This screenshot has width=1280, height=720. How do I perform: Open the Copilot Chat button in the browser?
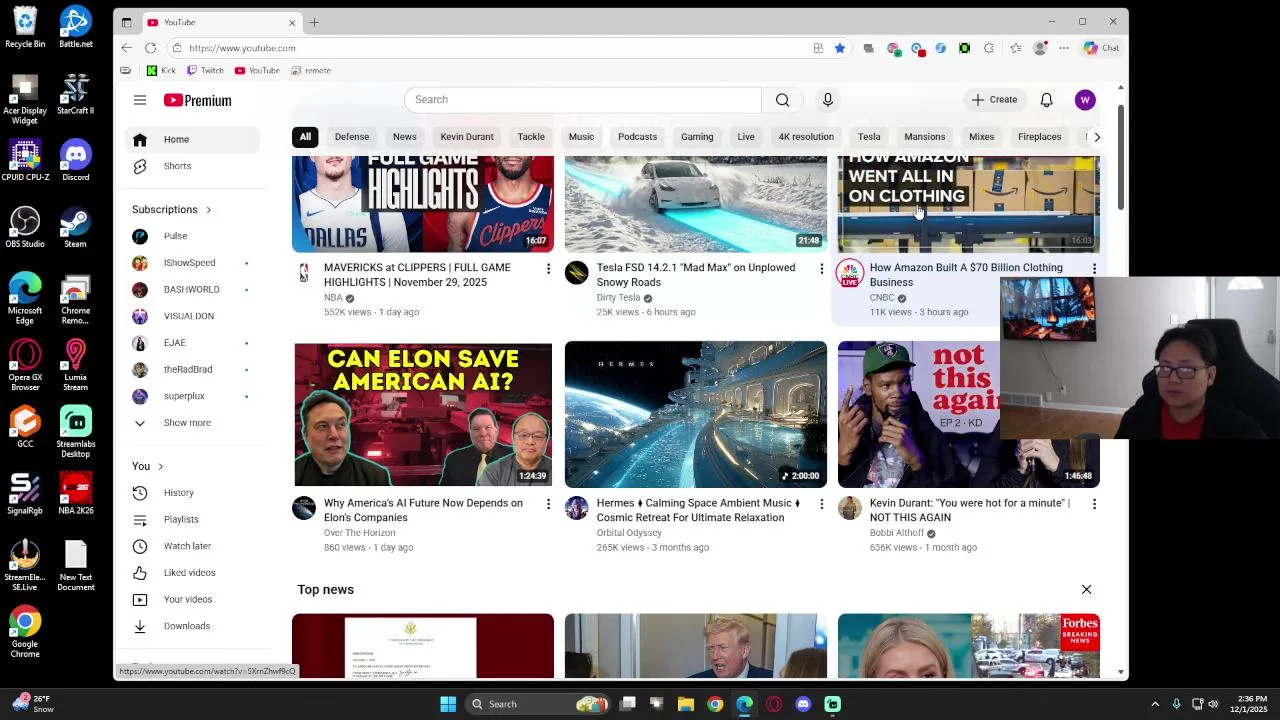tap(1102, 48)
